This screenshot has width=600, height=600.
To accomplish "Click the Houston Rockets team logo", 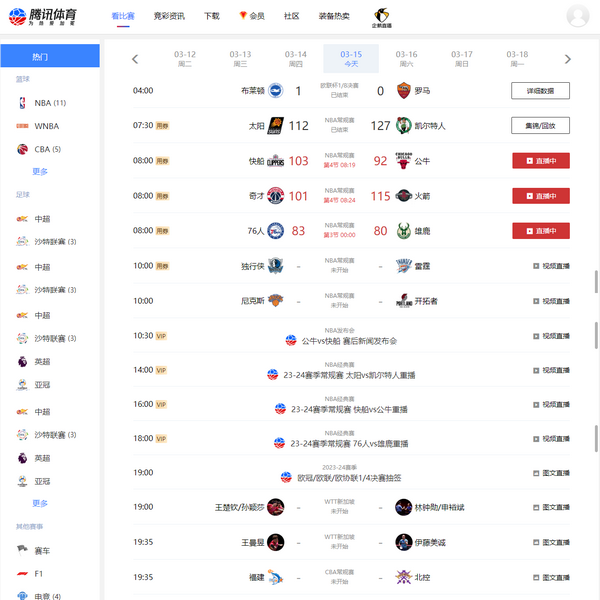I will (403, 196).
